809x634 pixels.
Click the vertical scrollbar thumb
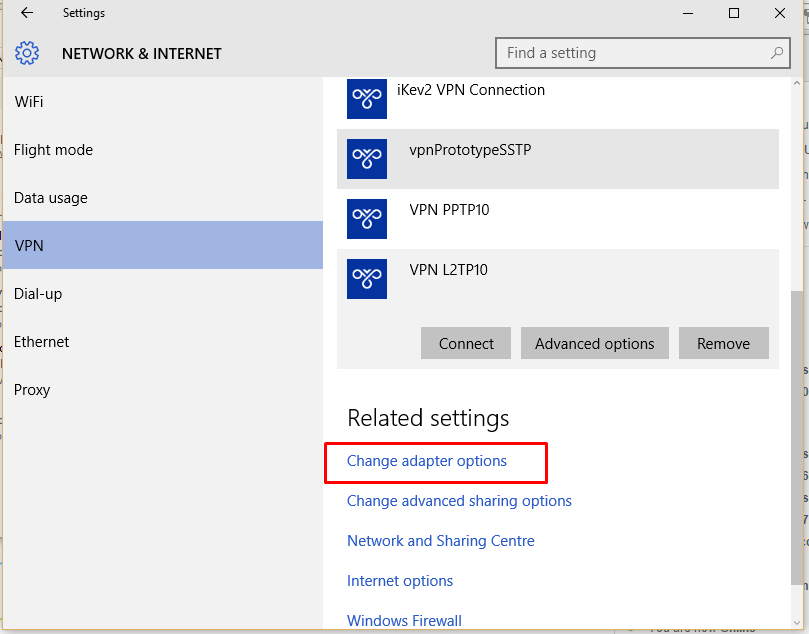click(797, 438)
